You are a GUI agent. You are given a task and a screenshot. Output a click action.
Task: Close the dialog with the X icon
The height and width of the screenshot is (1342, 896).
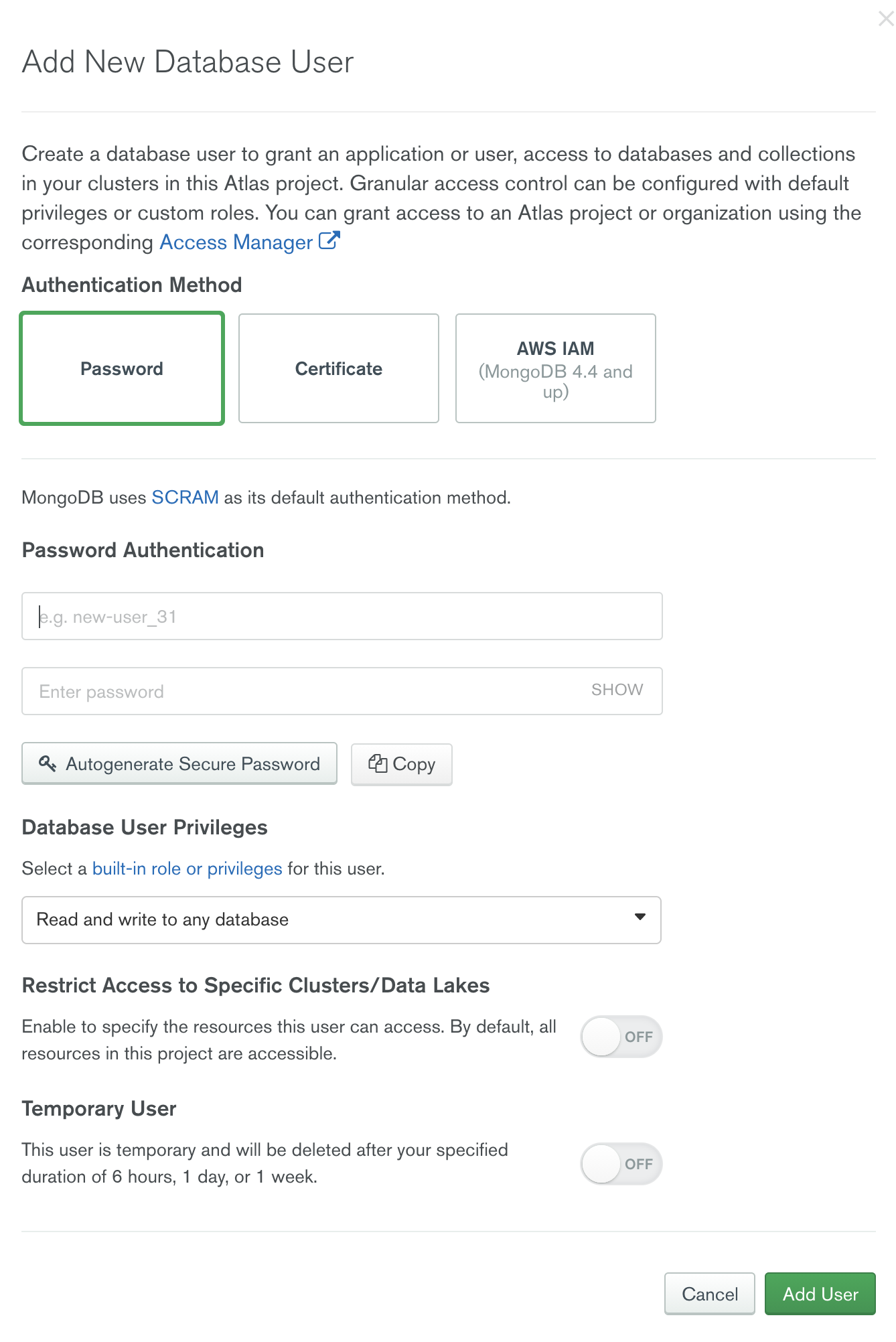click(885, 19)
